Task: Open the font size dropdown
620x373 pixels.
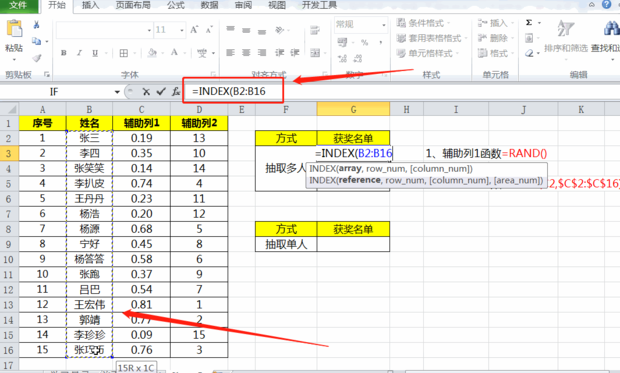Action: click(182, 30)
